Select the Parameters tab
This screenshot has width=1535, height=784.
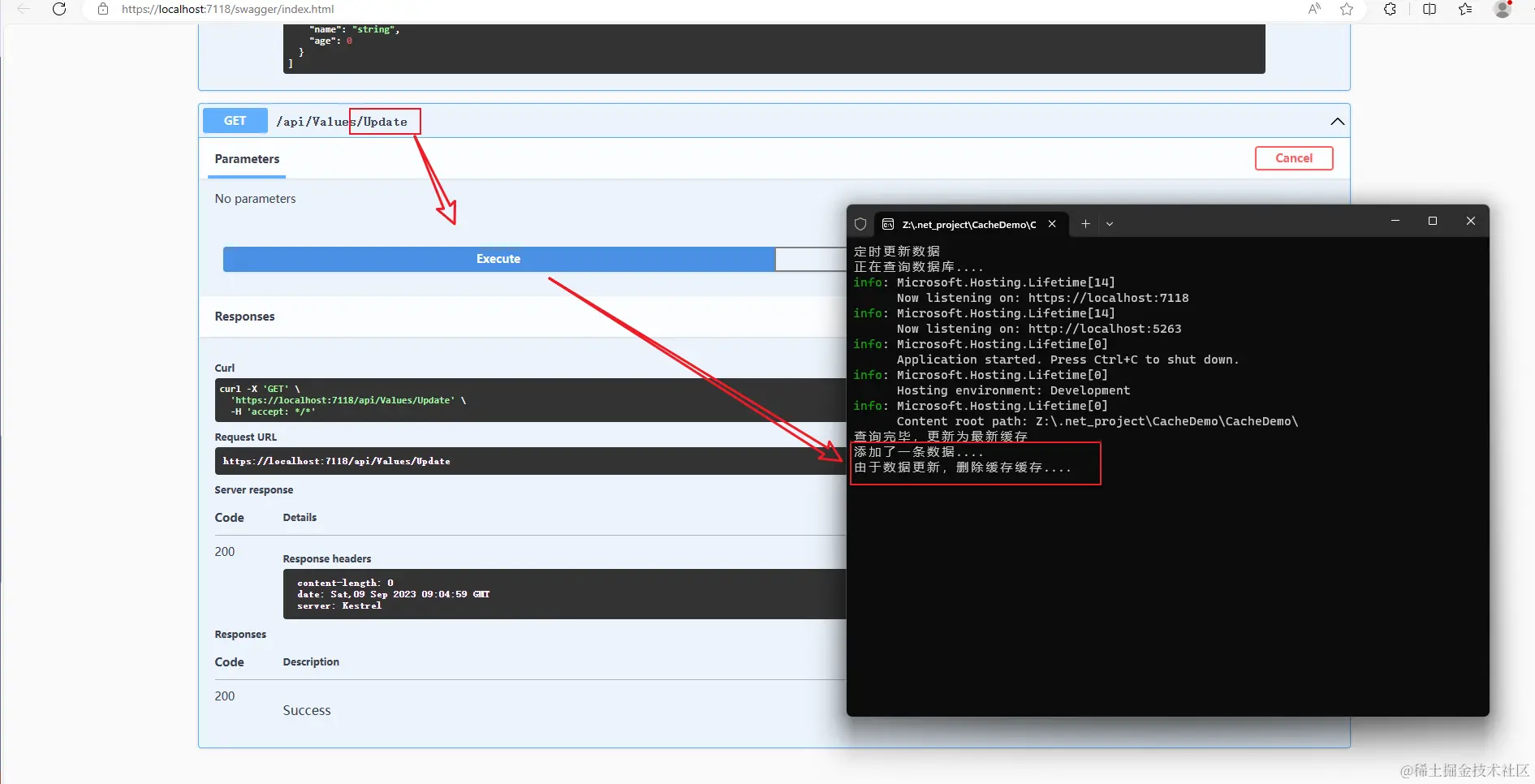[248, 159]
